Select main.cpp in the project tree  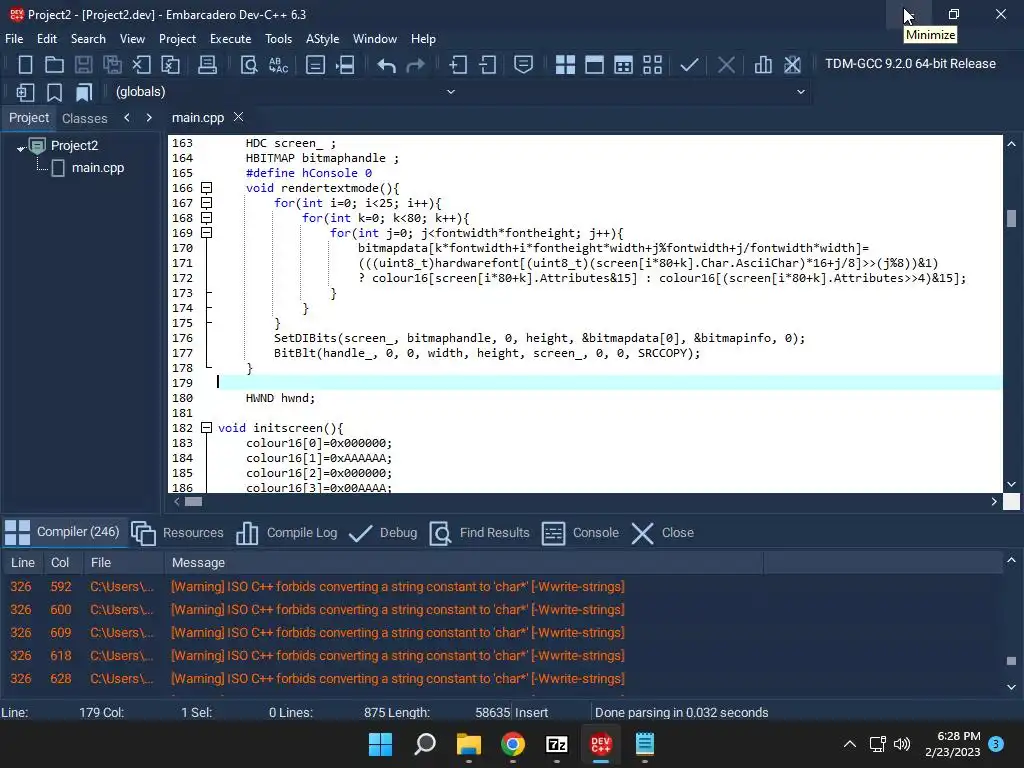click(x=98, y=168)
